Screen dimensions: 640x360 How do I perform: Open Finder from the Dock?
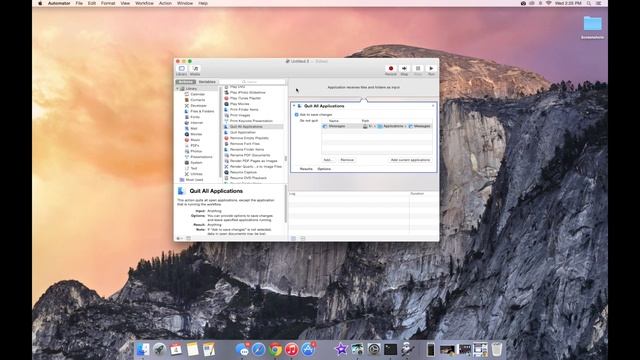click(143, 350)
